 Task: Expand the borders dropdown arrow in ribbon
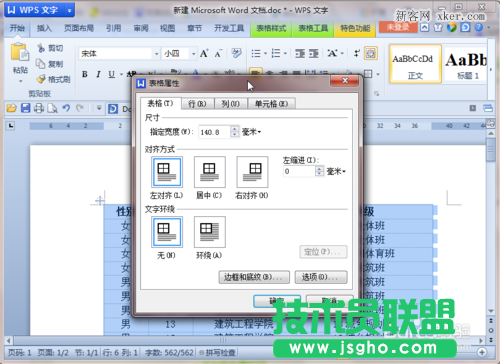(378, 74)
